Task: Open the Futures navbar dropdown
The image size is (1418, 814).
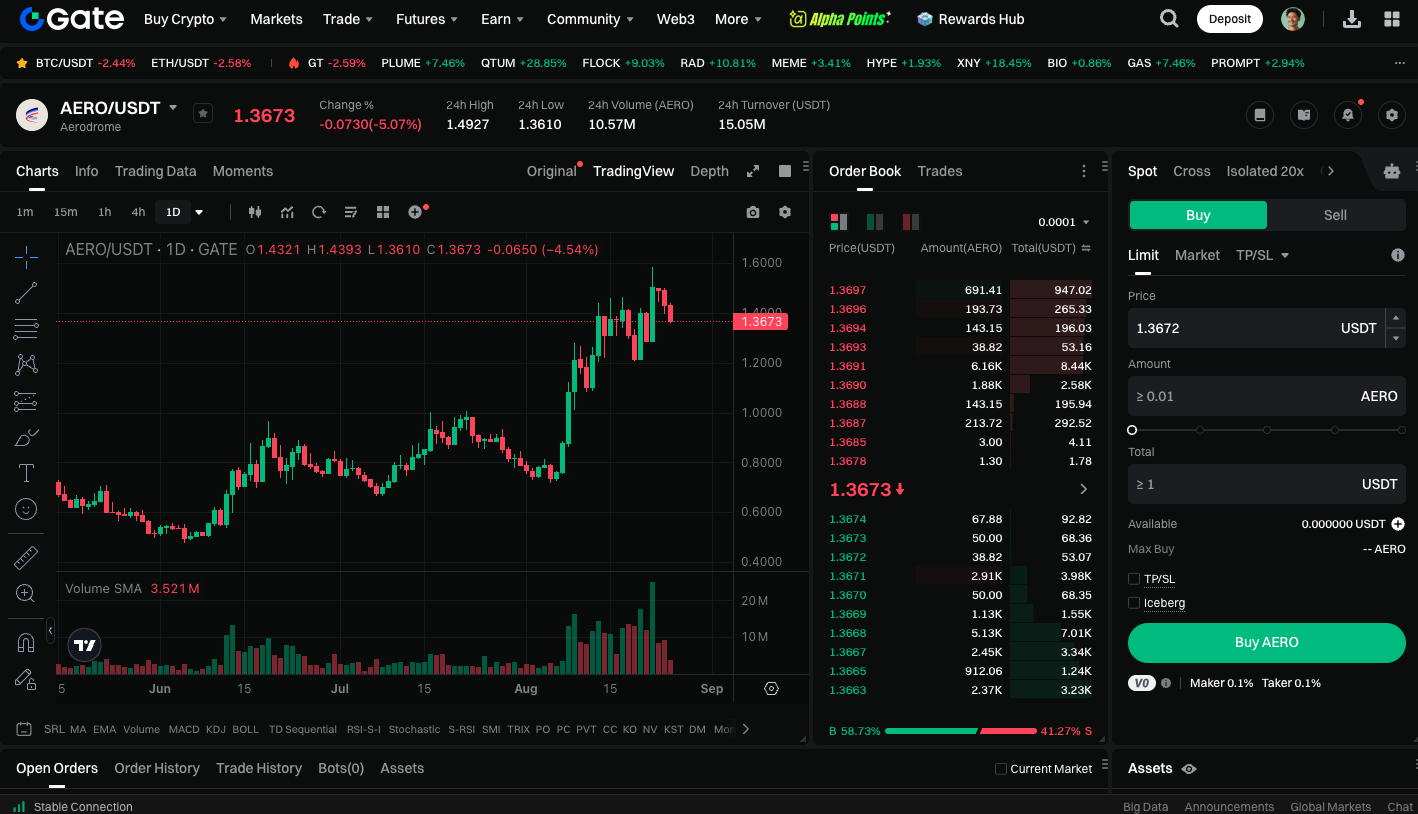Action: pyautogui.click(x=427, y=19)
